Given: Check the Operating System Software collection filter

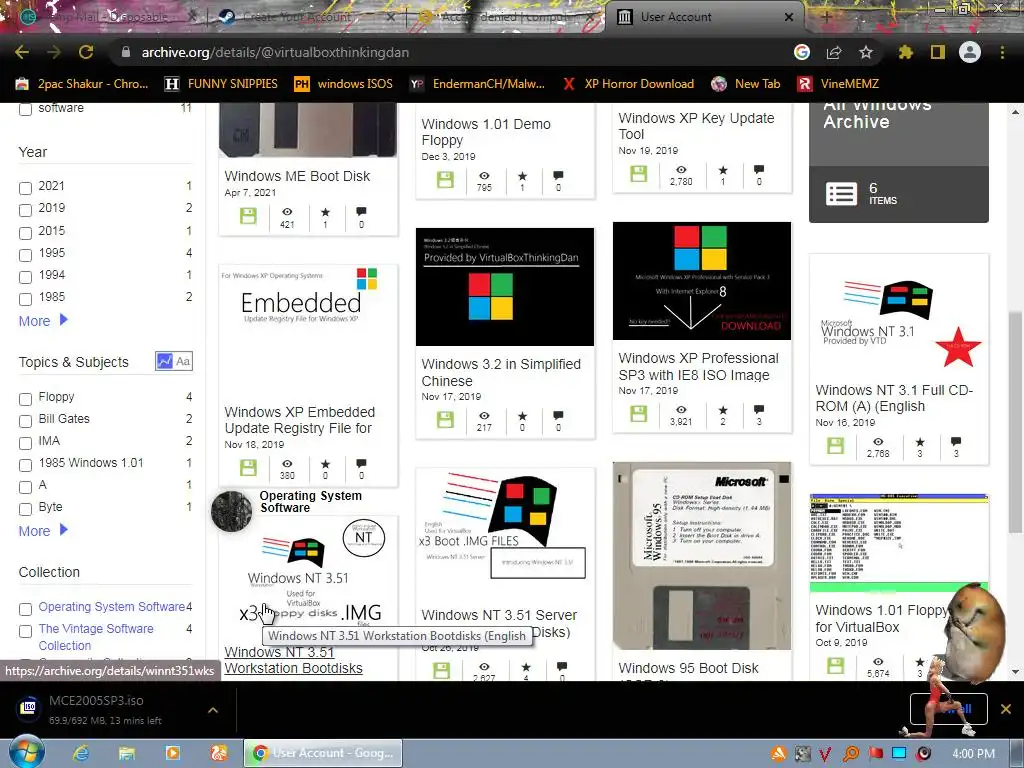Looking at the screenshot, I should click(25, 609).
